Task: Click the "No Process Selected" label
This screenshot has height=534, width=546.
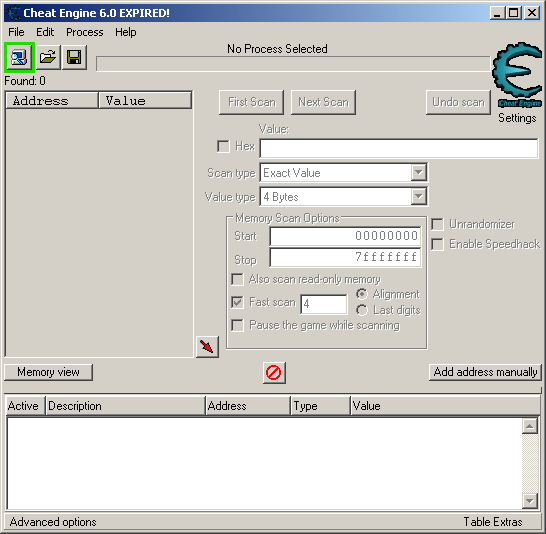Action: point(277,49)
